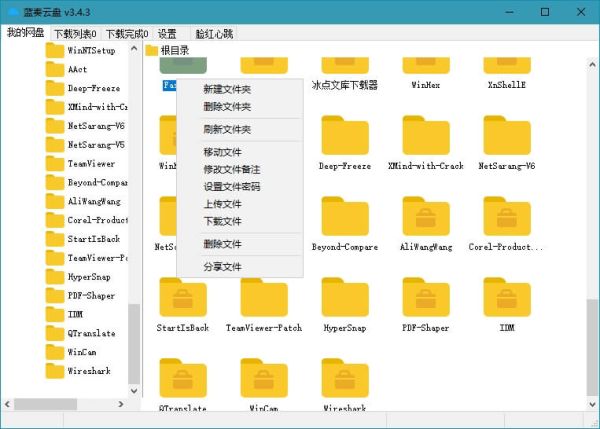Open the NetSarang-V6 folder in the grid
Viewport: 600px width, 429px height.
(507, 144)
